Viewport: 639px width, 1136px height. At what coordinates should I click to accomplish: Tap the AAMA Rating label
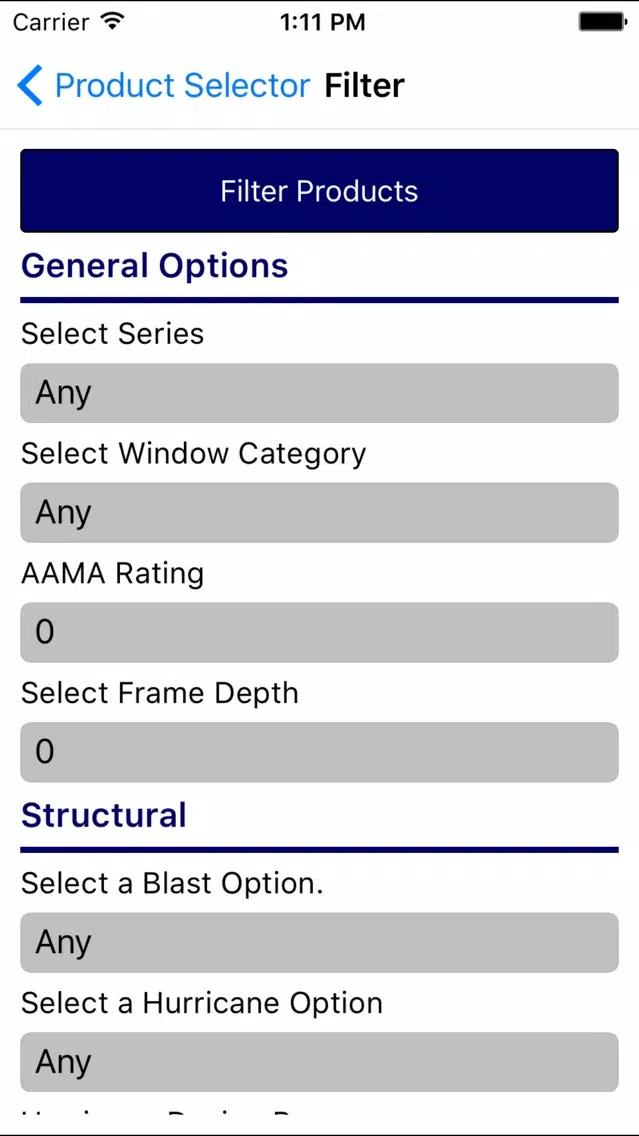click(112, 574)
